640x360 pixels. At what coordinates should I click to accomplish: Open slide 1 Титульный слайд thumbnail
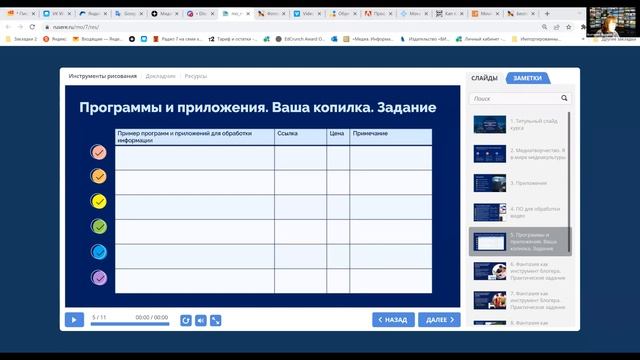point(489,124)
